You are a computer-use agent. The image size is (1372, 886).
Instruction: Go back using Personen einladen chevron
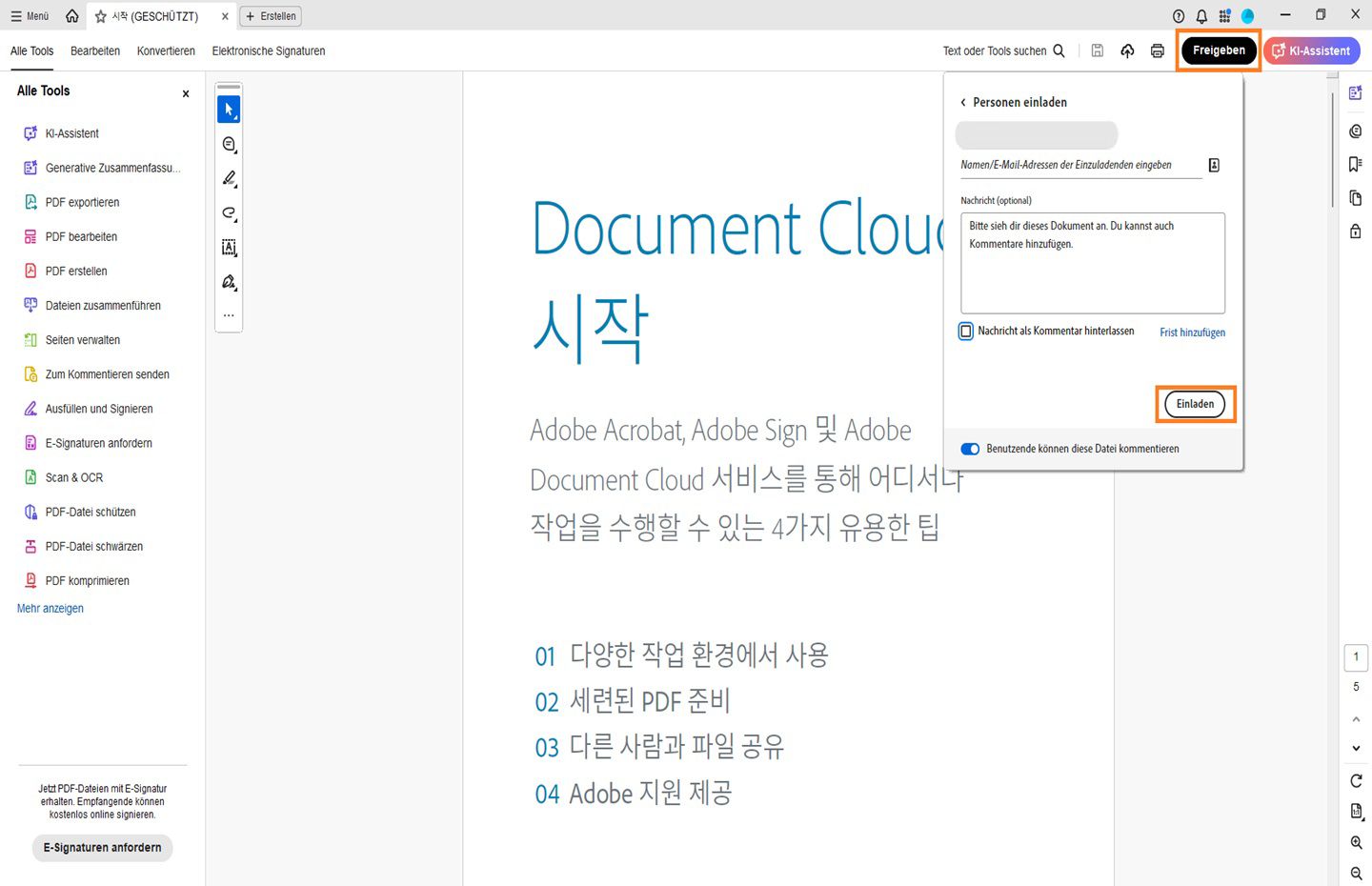tap(963, 103)
